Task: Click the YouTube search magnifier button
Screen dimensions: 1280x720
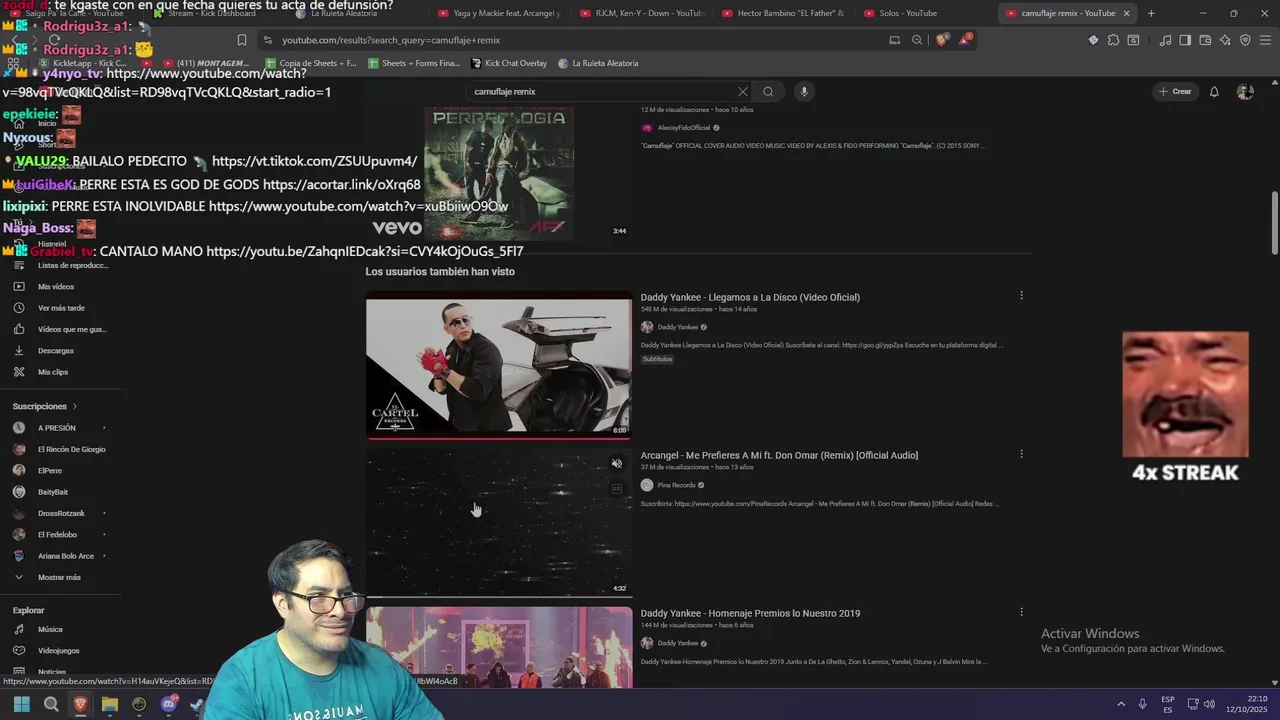Action: (x=768, y=91)
